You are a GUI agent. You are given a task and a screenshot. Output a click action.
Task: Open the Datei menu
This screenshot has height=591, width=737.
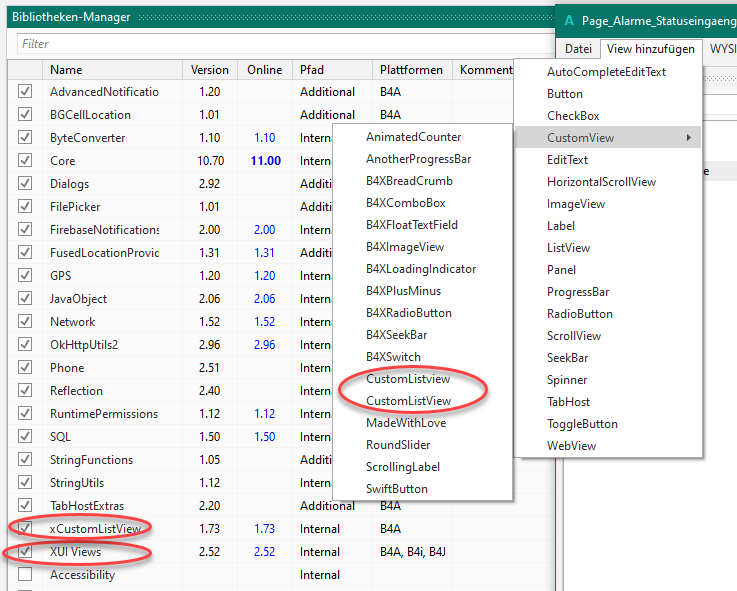[578, 48]
